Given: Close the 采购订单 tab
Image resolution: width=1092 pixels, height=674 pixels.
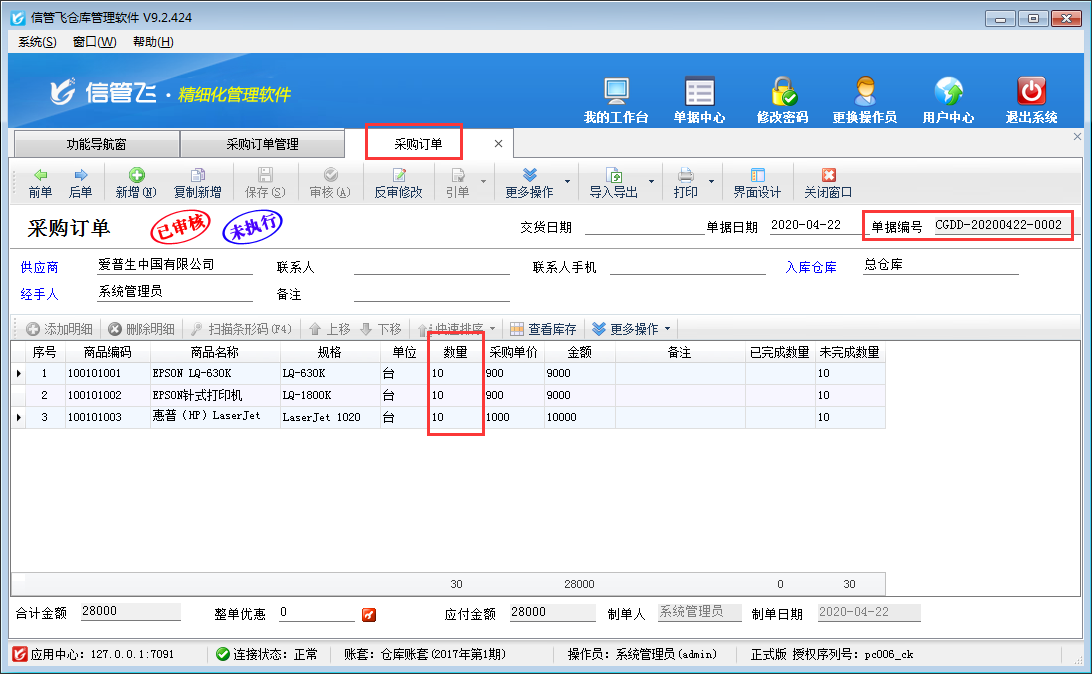Looking at the screenshot, I should coord(498,144).
